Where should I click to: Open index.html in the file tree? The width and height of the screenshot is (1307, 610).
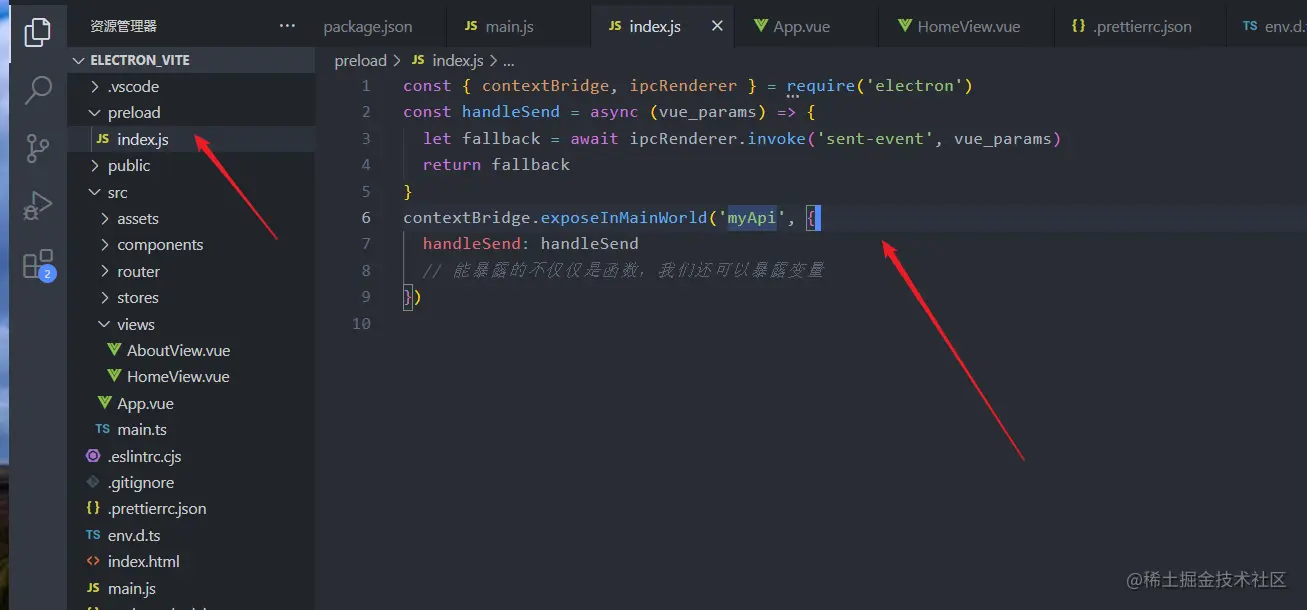click(x=191, y=562)
